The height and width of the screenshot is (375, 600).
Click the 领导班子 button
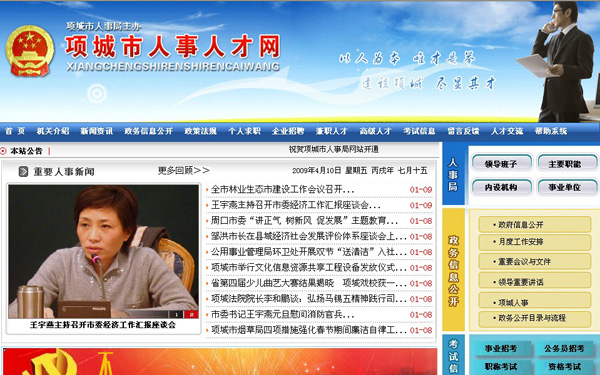point(501,163)
